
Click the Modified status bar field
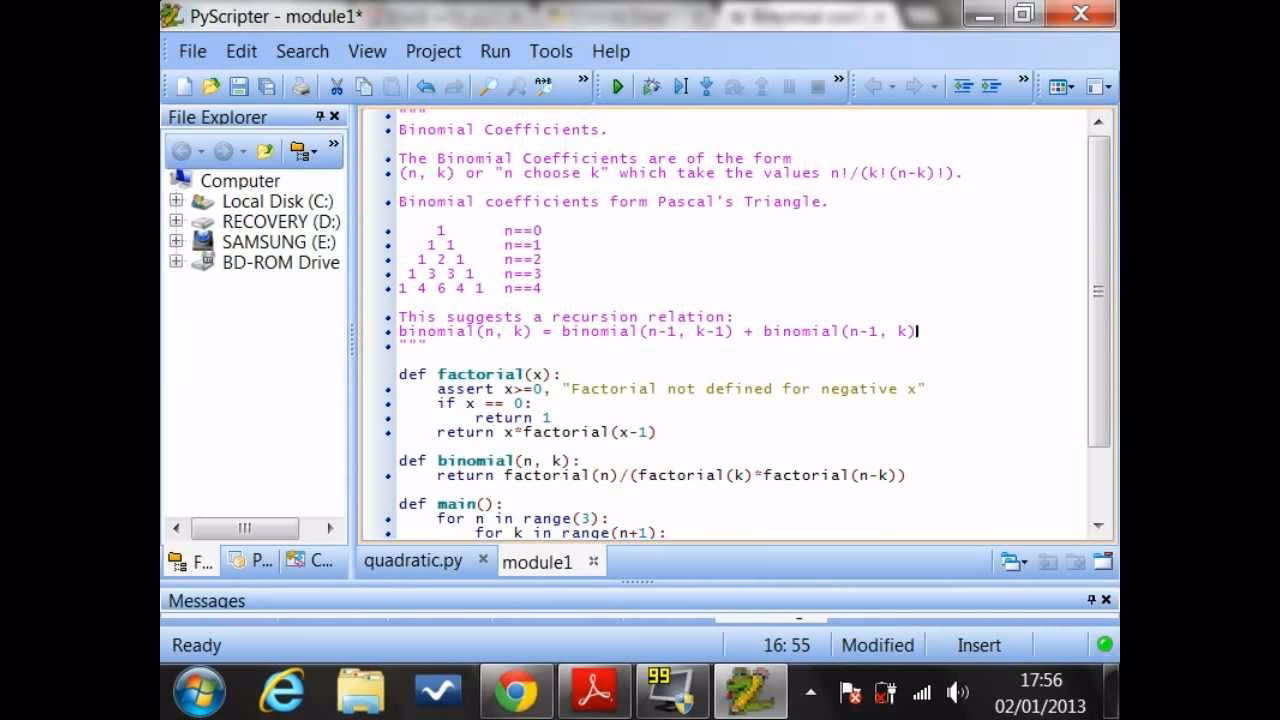[x=878, y=645]
